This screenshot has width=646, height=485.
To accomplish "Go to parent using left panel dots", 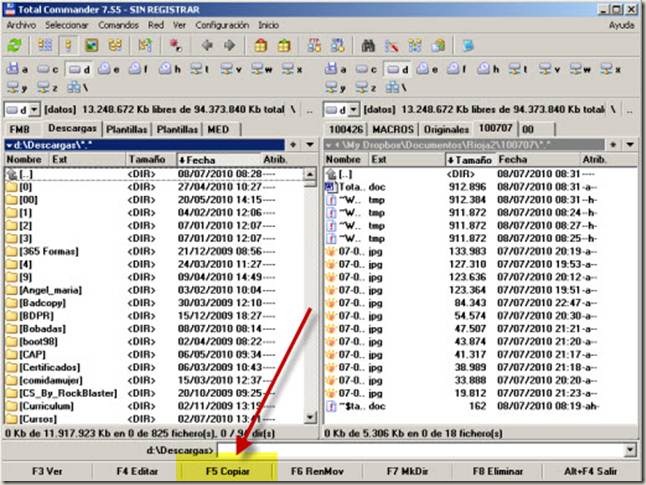I will (309, 110).
